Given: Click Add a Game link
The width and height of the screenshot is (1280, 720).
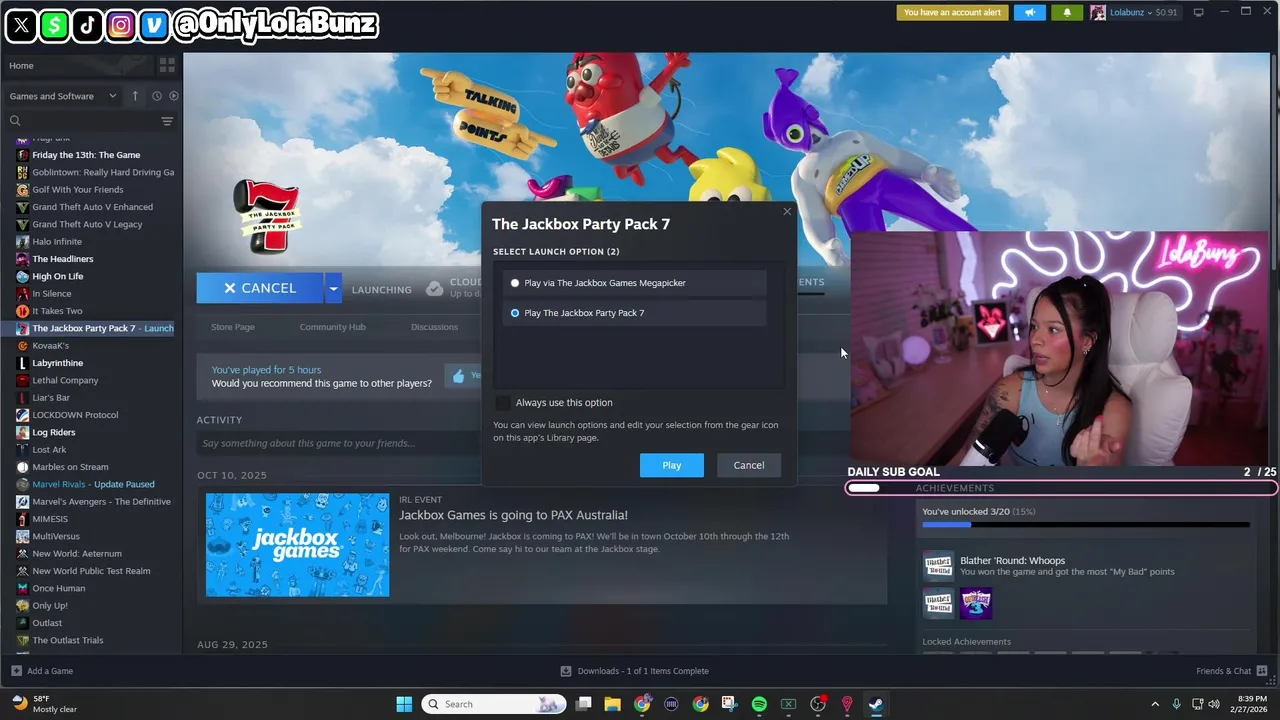Looking at the screenshot, I should (50, 671).
